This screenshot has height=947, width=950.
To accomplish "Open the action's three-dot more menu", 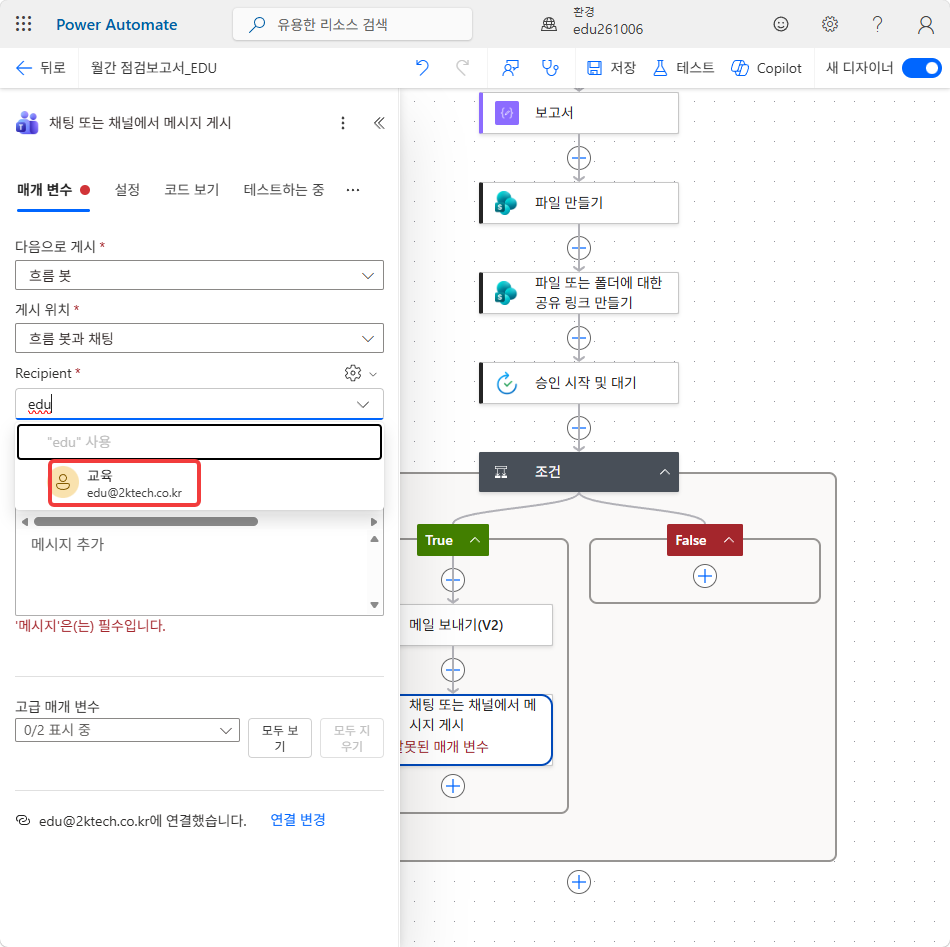I will (x=343, y=123).
